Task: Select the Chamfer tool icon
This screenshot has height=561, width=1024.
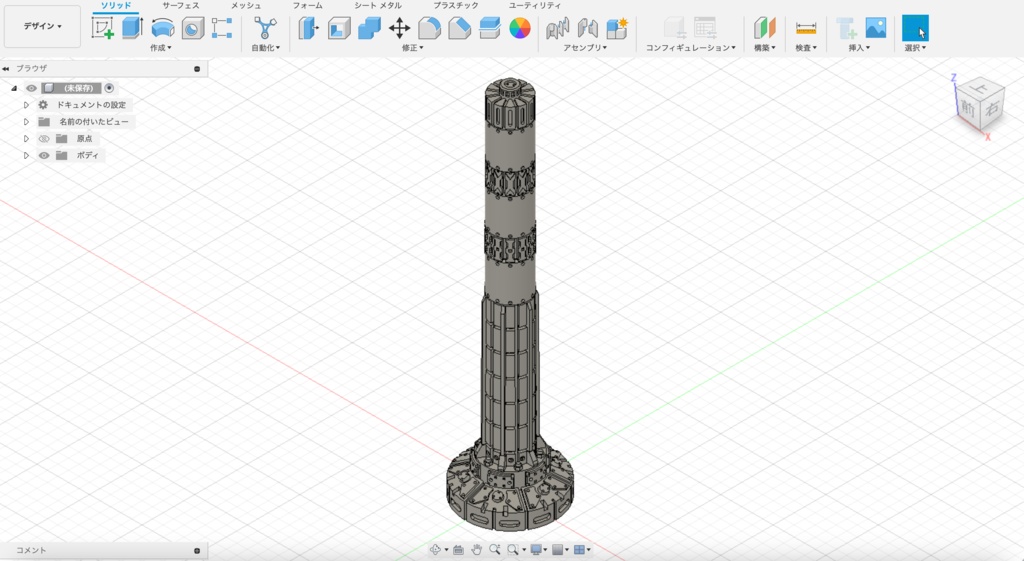Action: click(459, 28)
